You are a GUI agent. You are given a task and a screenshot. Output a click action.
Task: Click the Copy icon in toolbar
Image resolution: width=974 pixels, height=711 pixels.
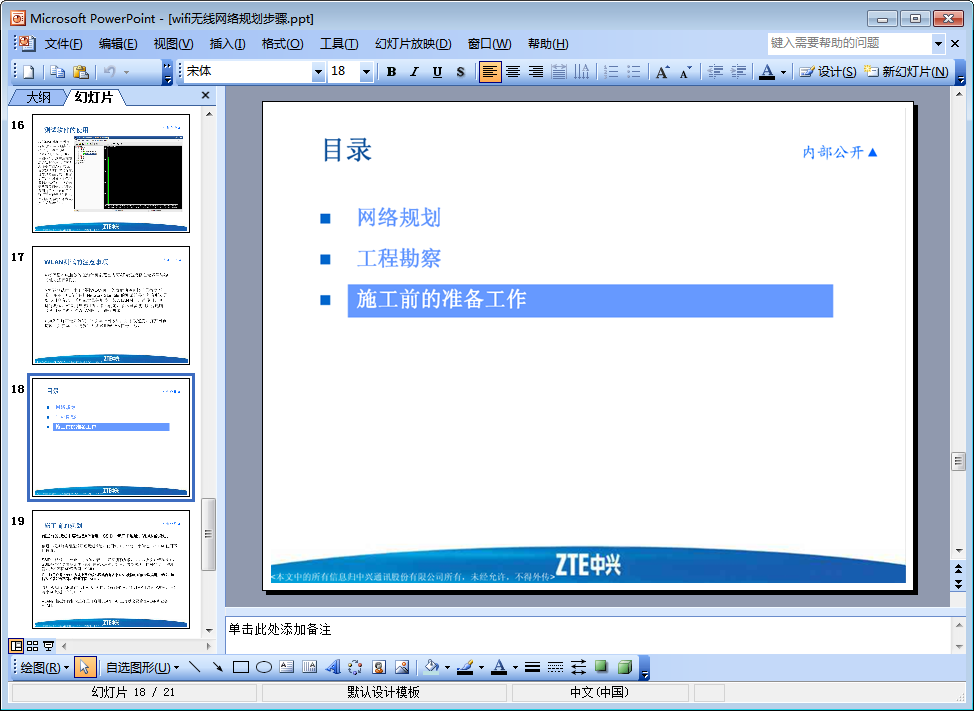pos(58,72)
